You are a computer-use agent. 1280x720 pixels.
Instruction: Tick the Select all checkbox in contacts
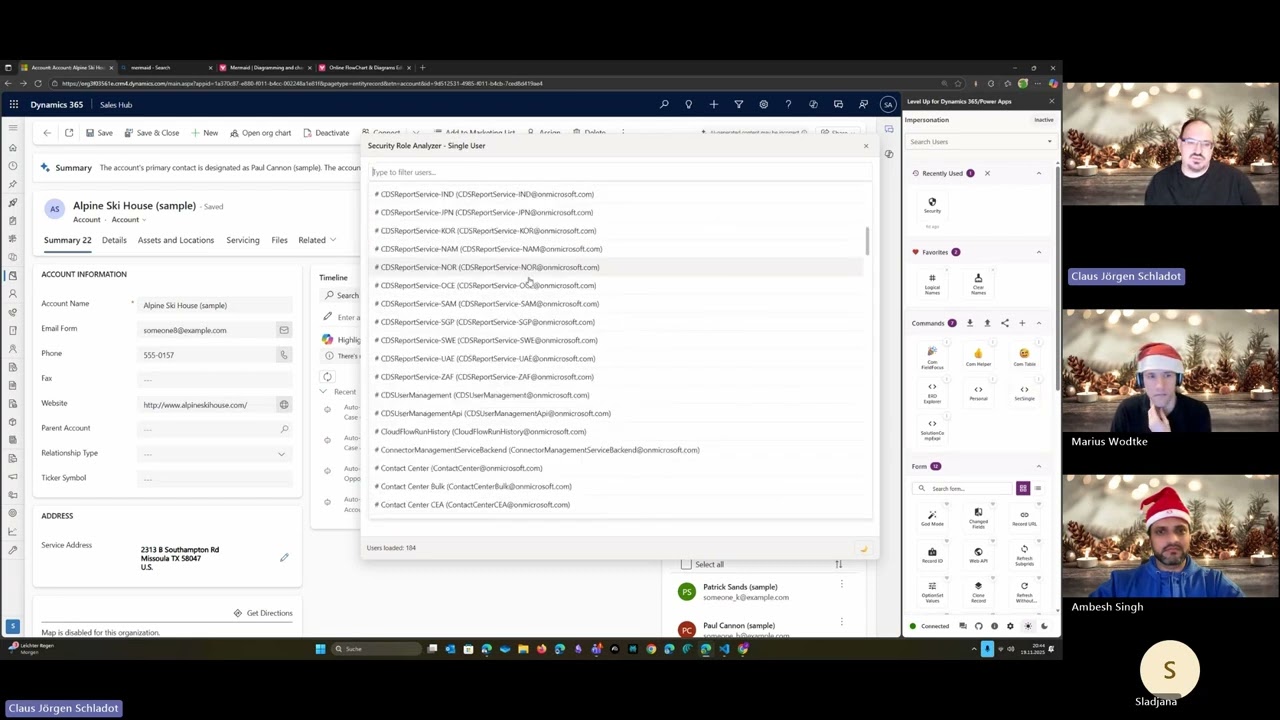coord(686,564)
